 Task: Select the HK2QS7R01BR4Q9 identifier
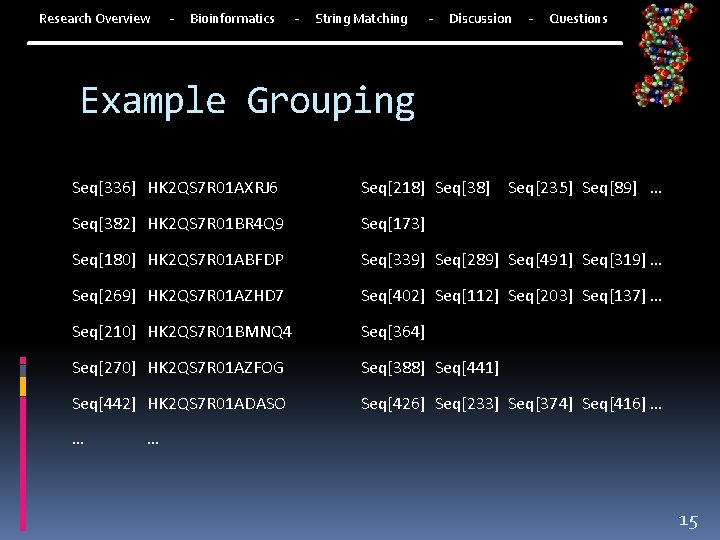pos(216,224)
